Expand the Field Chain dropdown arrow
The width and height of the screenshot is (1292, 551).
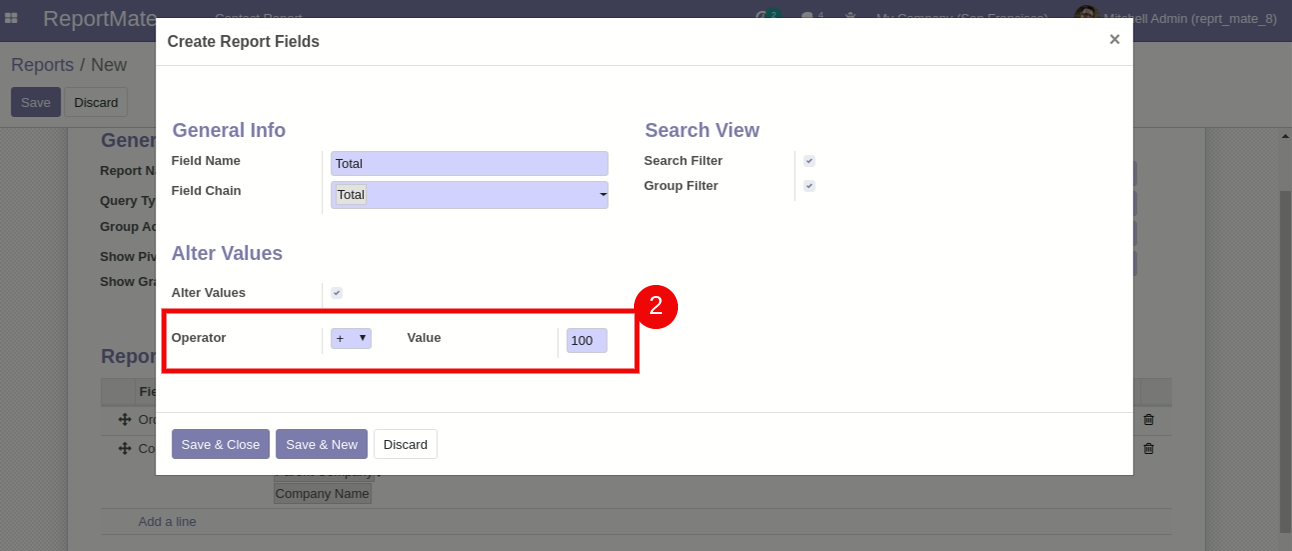(603, 195)
